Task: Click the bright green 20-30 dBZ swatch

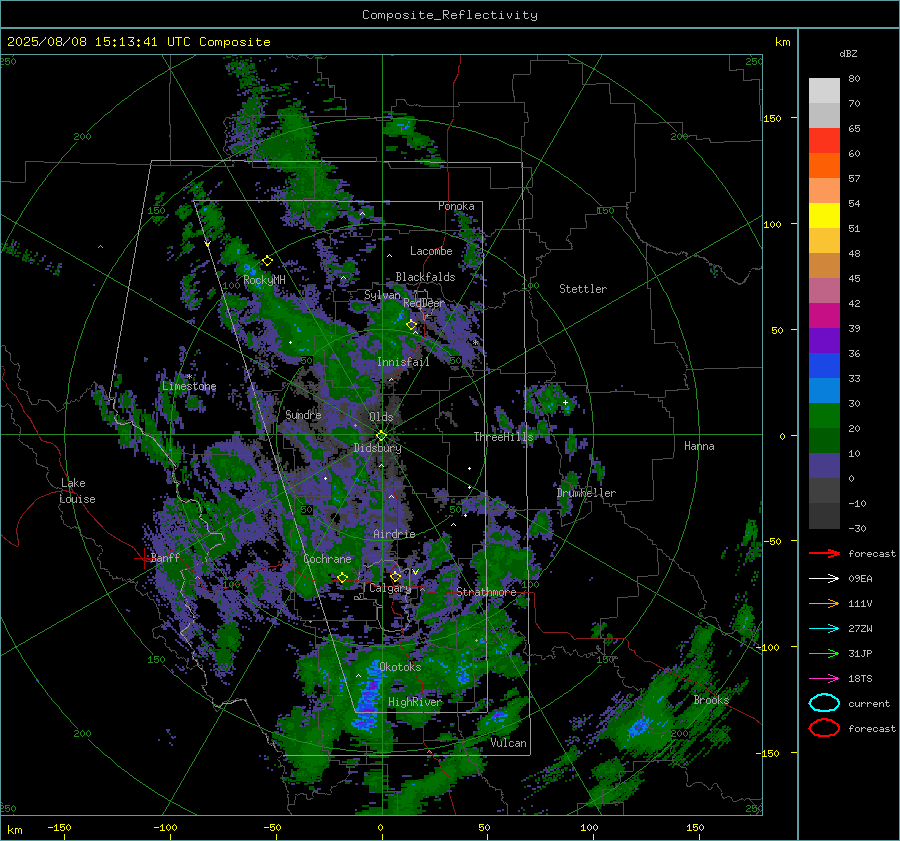Action: pos(824,416)
